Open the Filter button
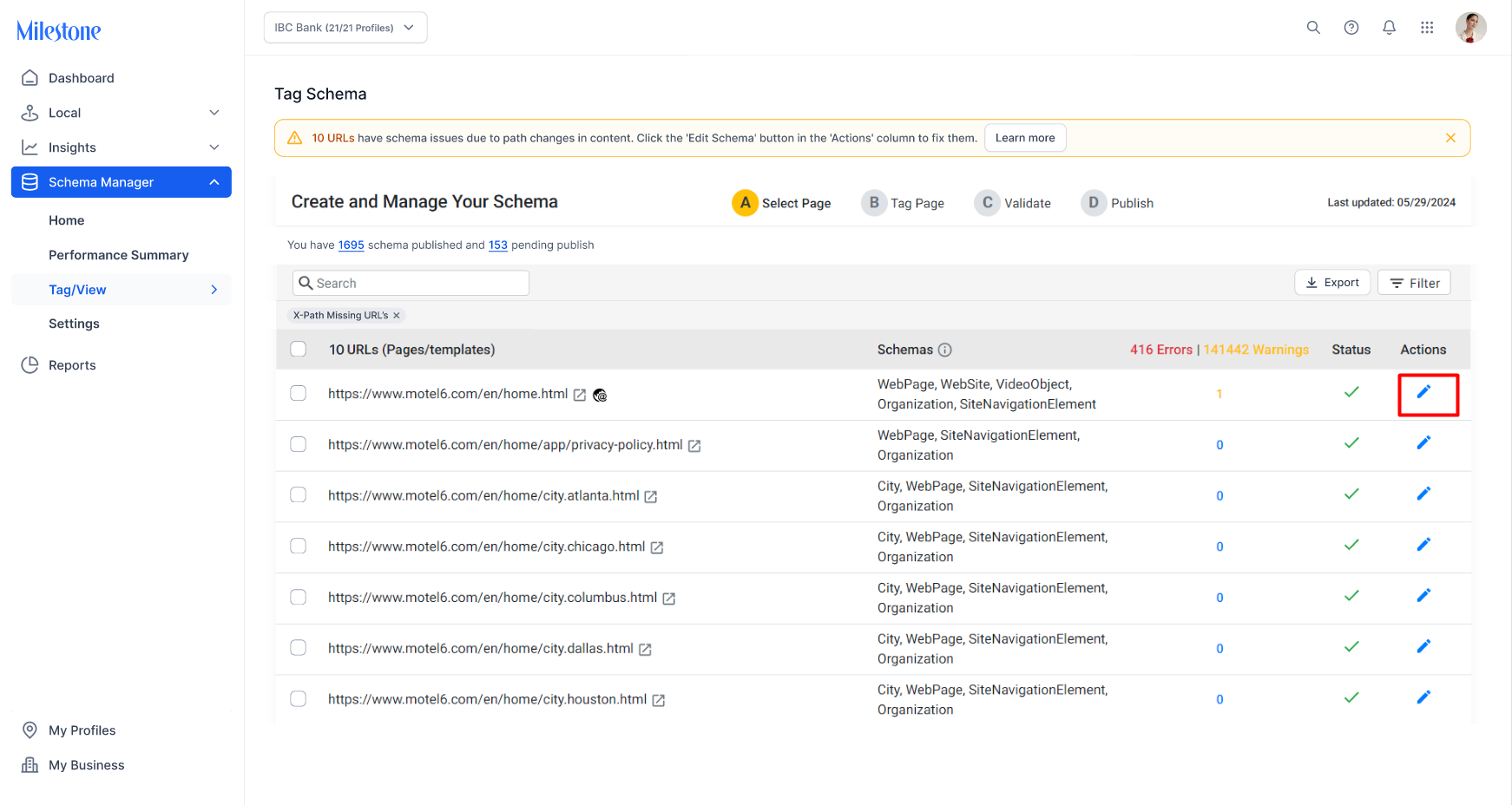This screenshot has width=1512, height=805. click(1414, 283)
